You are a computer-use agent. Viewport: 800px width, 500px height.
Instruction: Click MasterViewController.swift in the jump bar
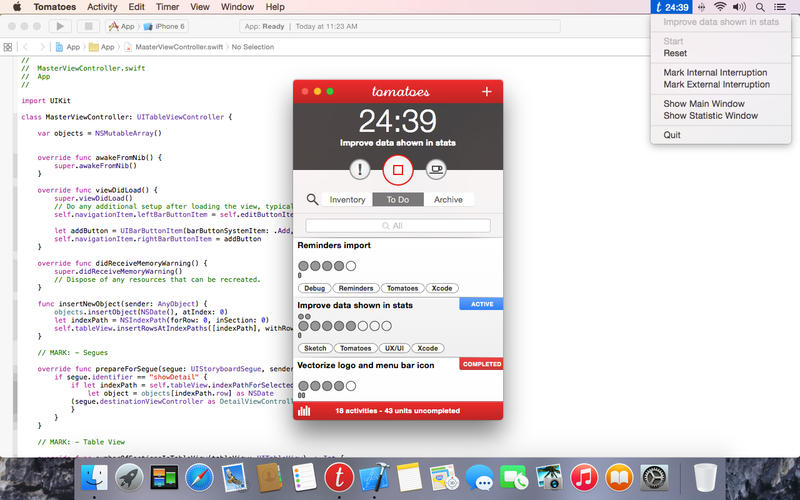click(x=174, y=47)
